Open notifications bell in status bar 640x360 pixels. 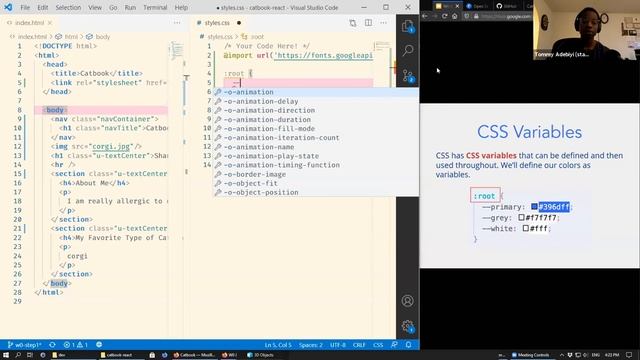[x=409, y=345]
